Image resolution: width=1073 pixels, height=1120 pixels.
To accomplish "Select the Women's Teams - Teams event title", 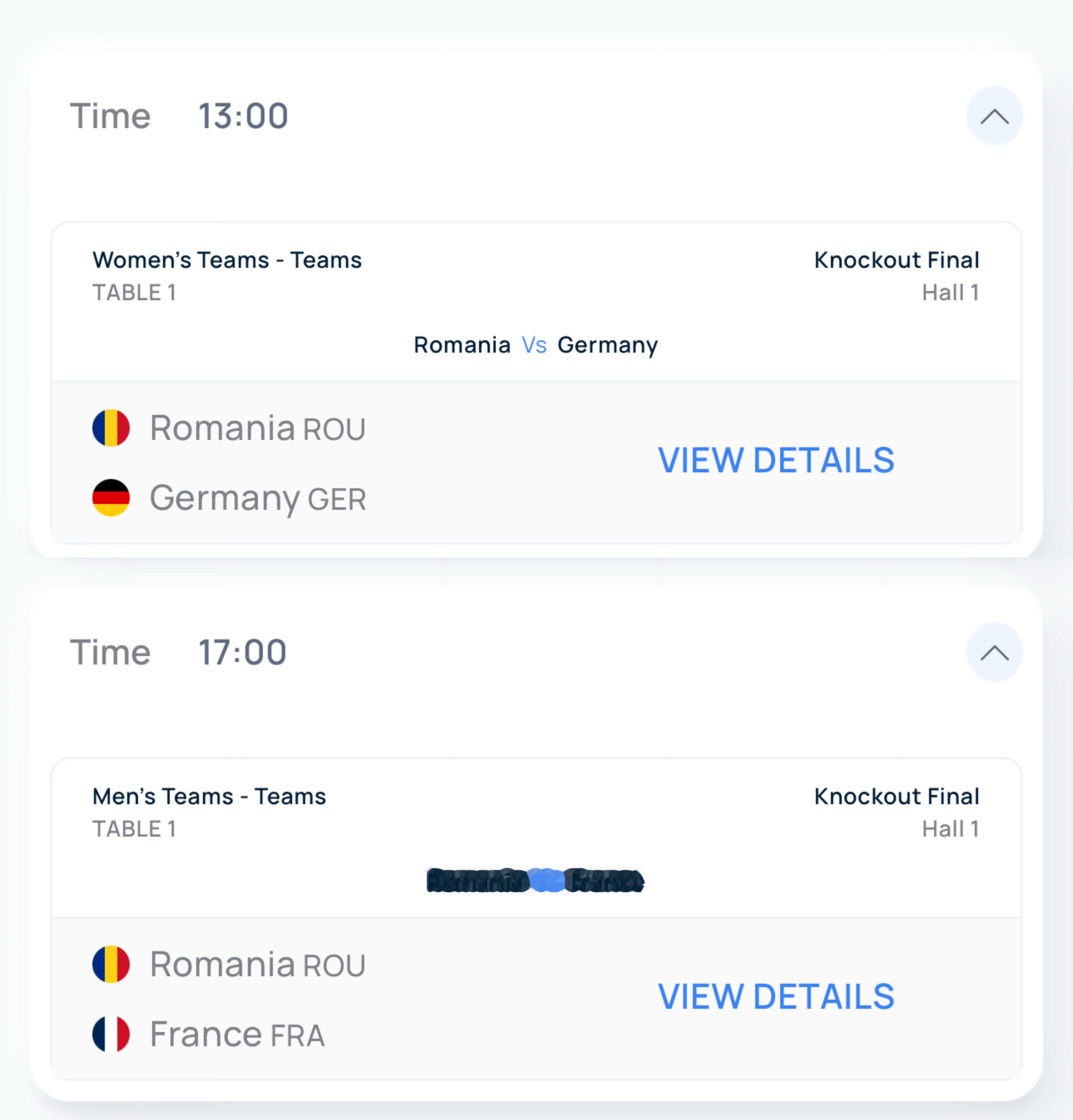I will [227, 261].
